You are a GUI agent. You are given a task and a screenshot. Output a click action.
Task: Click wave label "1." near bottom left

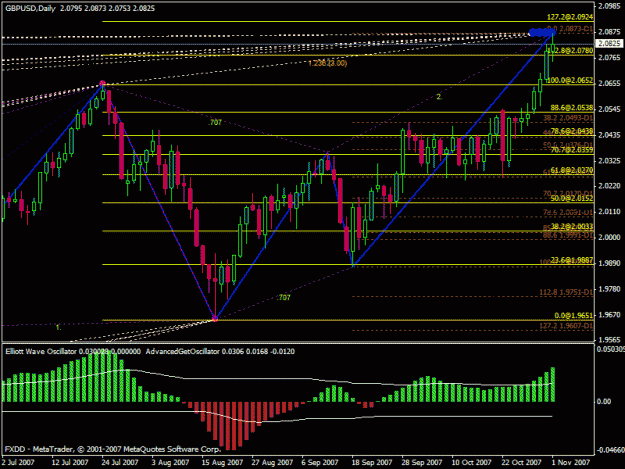click(x=58, y=327)
